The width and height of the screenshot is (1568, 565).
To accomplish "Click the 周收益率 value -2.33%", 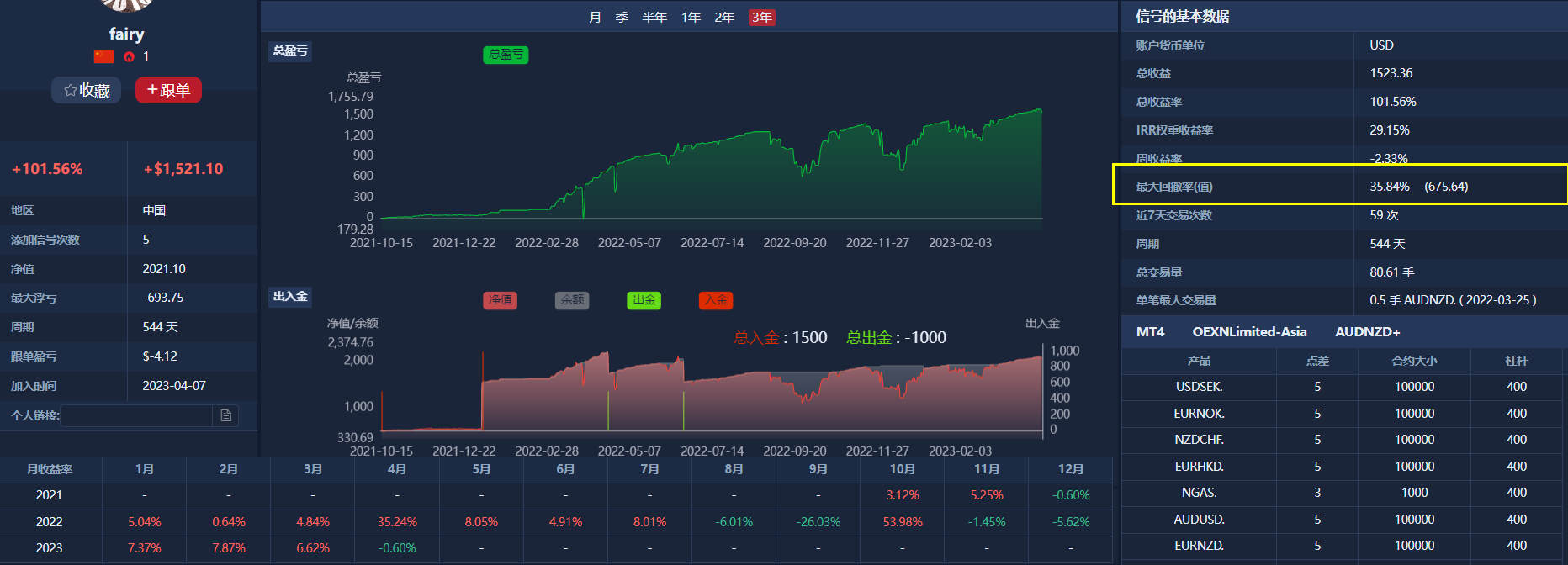I will coord(1389,158).
